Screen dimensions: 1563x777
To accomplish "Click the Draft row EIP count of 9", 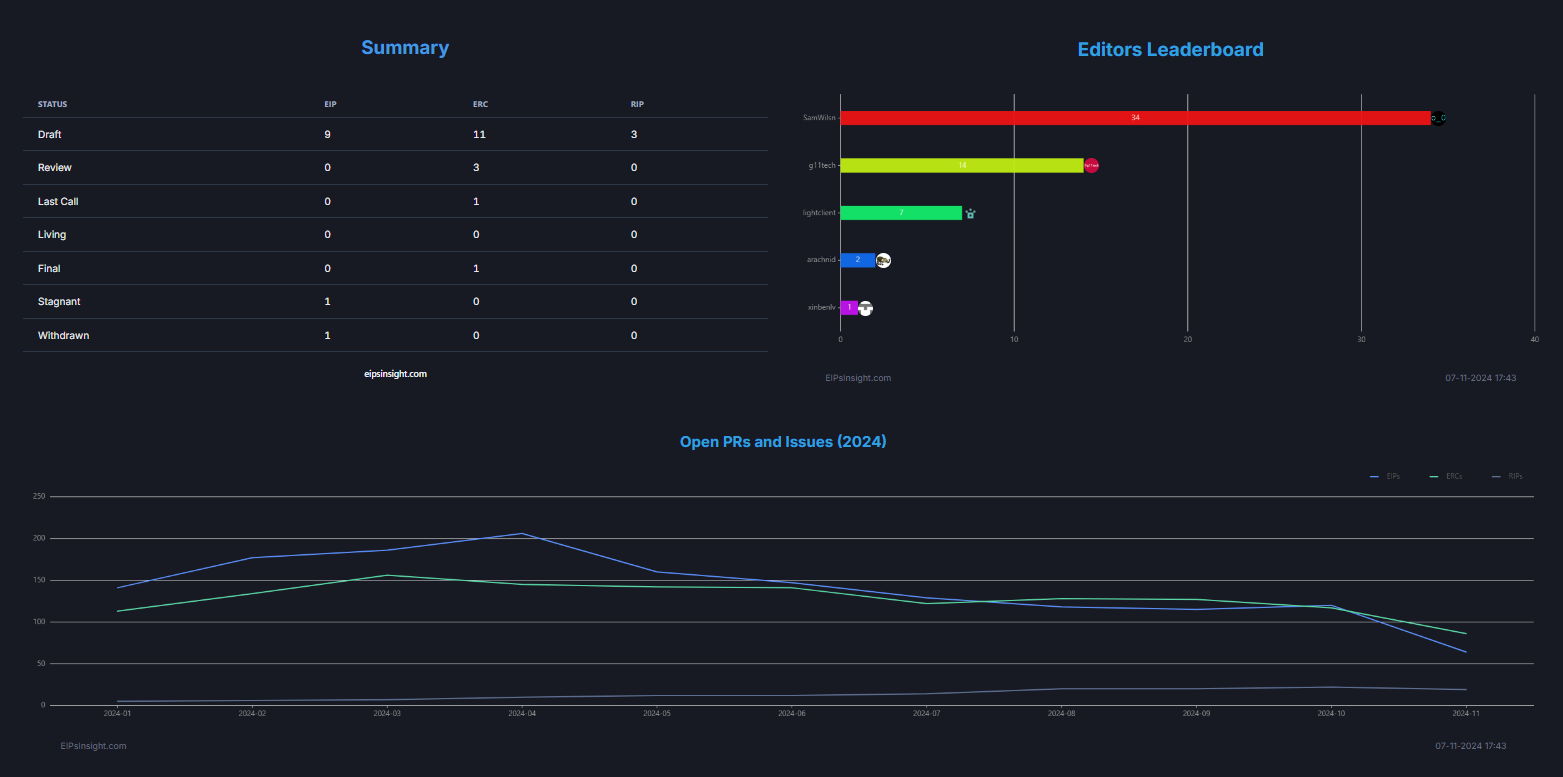I will (x=328, y=134).
